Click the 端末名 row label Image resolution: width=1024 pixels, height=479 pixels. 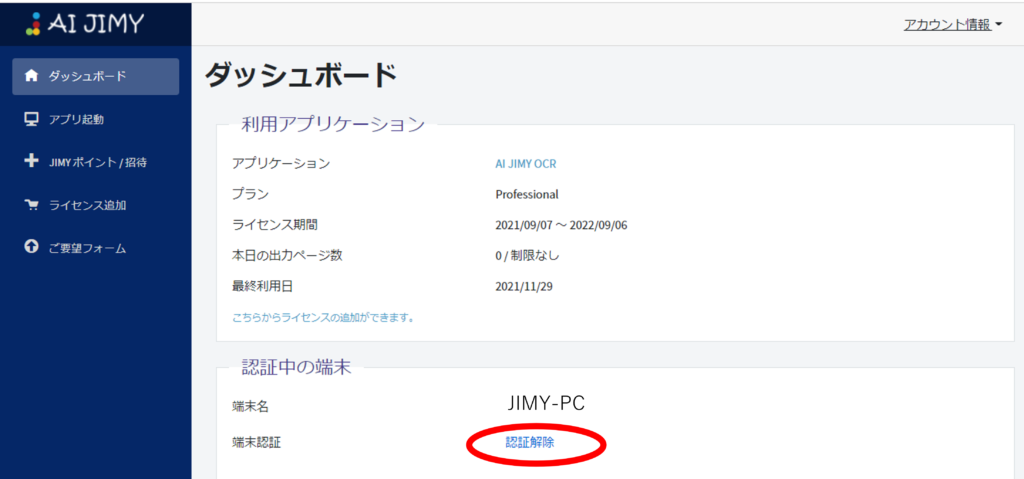pyautogui.click(x=250, y=406)
